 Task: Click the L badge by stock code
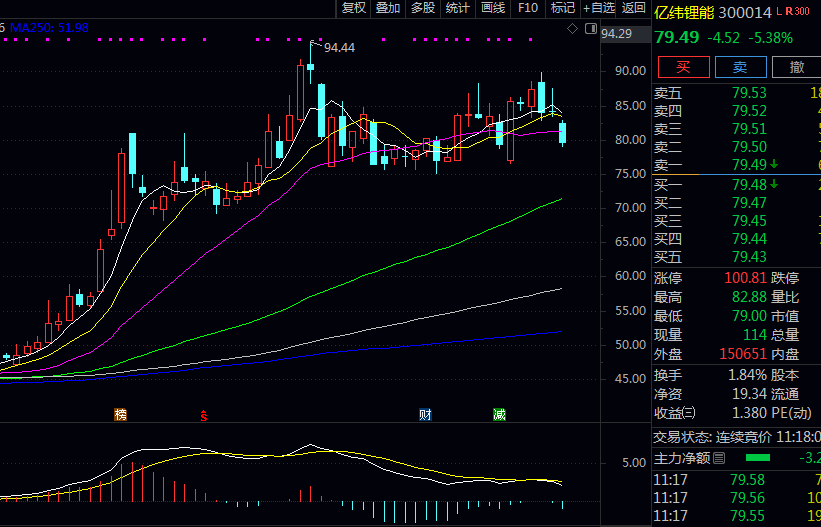click(779, 12)
